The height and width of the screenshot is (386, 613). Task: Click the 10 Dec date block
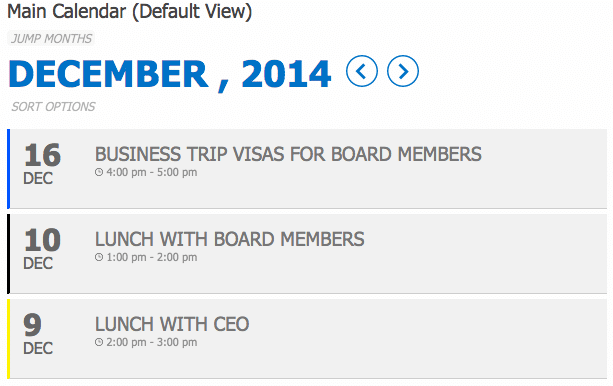[x=42, y=249]
